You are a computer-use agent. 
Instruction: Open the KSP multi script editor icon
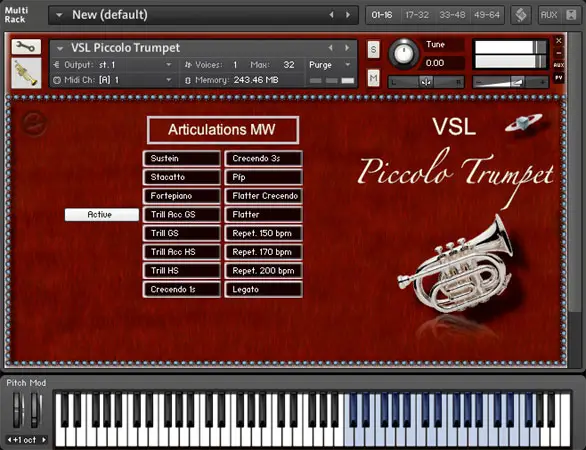coord(521,15)
